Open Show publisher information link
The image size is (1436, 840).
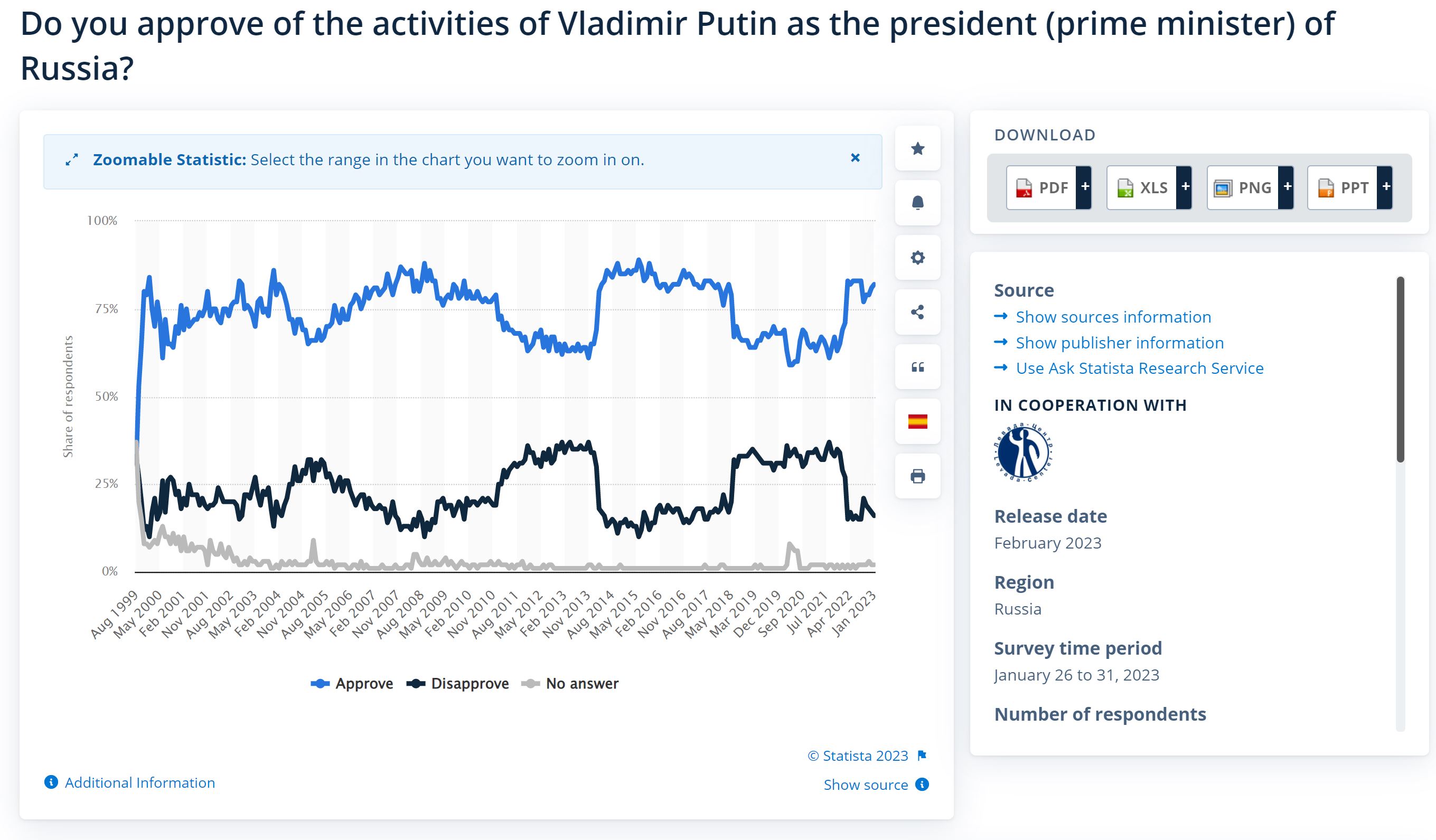[1119, 343]
